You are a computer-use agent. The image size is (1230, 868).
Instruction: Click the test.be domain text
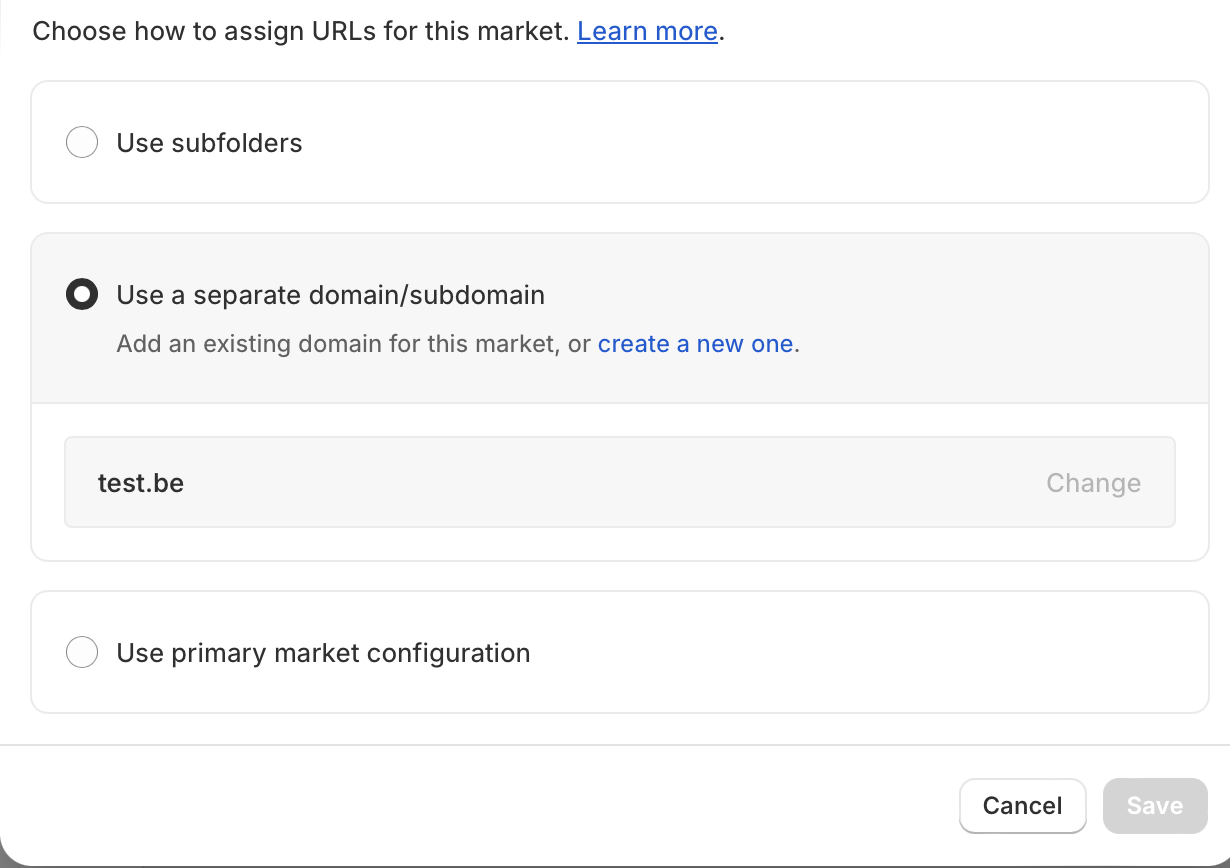[141, 483]
